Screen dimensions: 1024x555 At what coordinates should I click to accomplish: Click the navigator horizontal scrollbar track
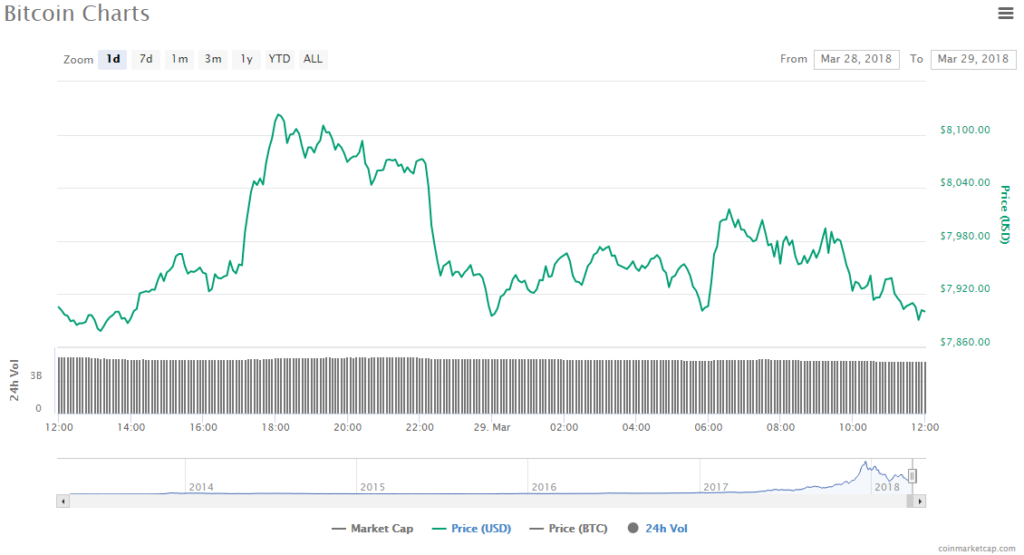[x=491, y=501]
